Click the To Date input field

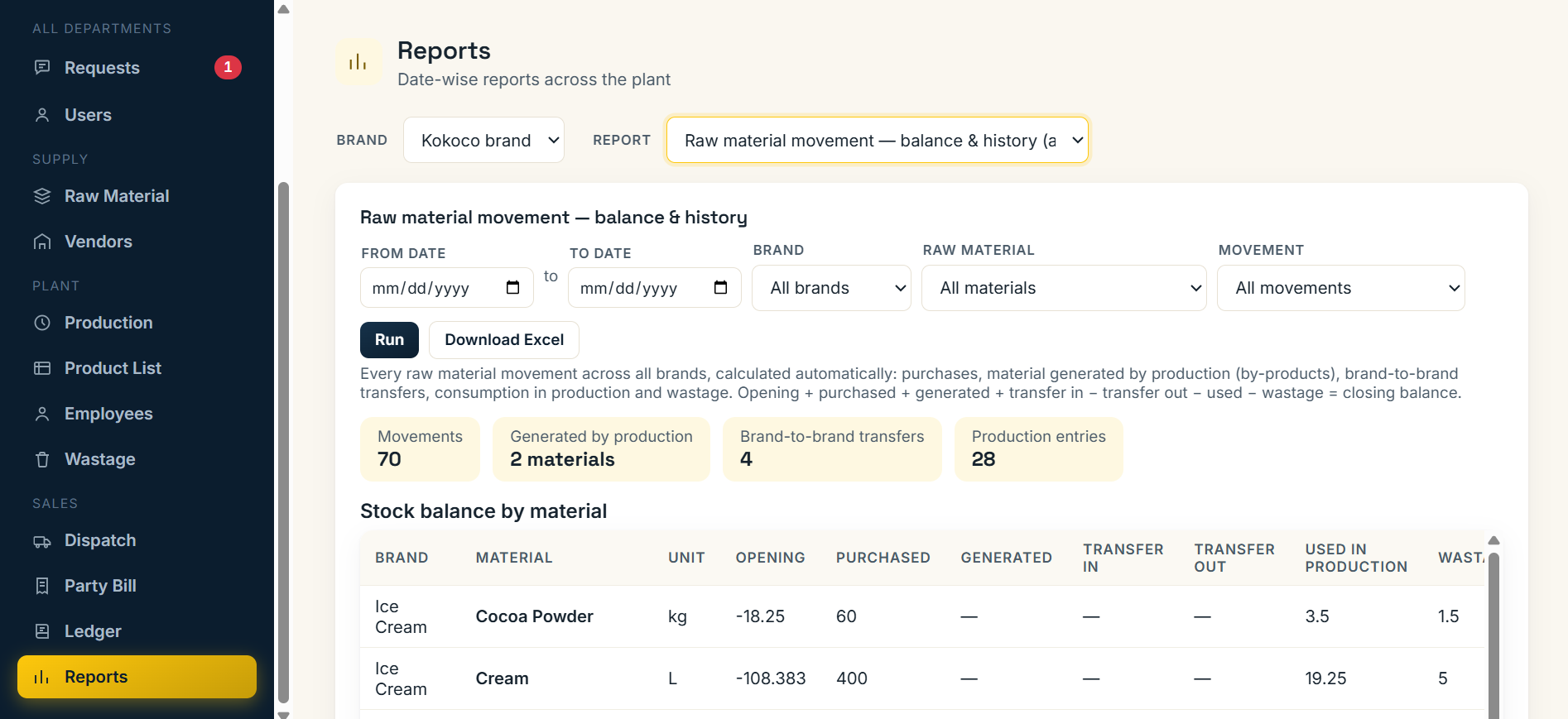point(655,288)
